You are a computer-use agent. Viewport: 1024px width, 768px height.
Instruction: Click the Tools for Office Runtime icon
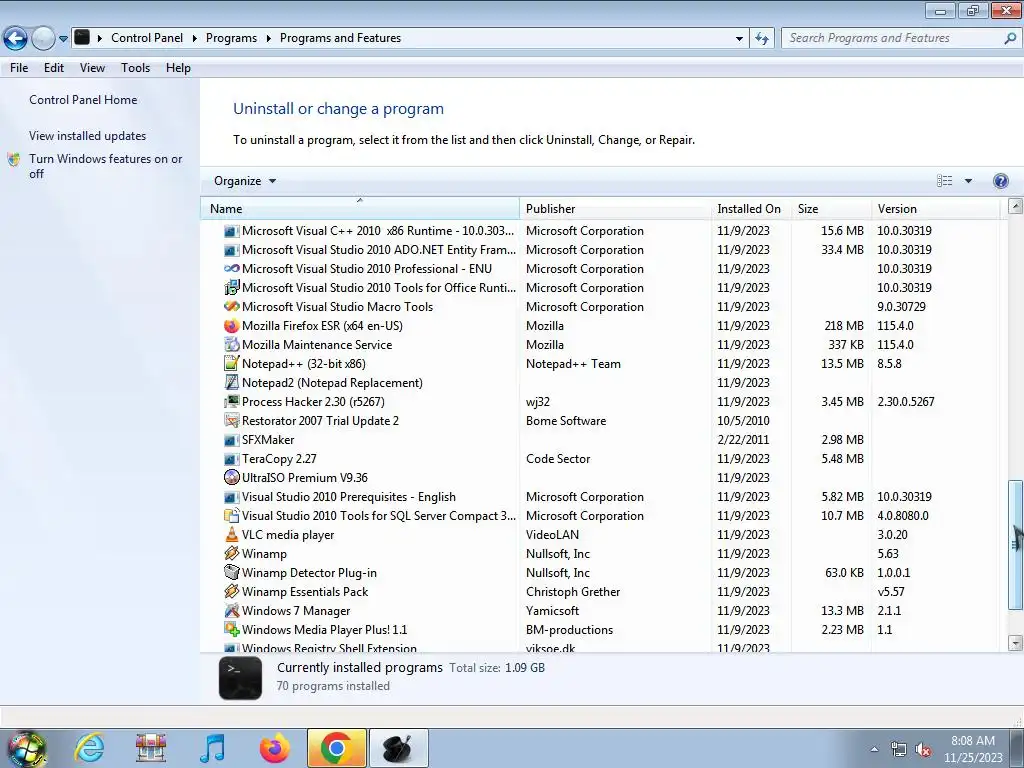click(231, 287)
